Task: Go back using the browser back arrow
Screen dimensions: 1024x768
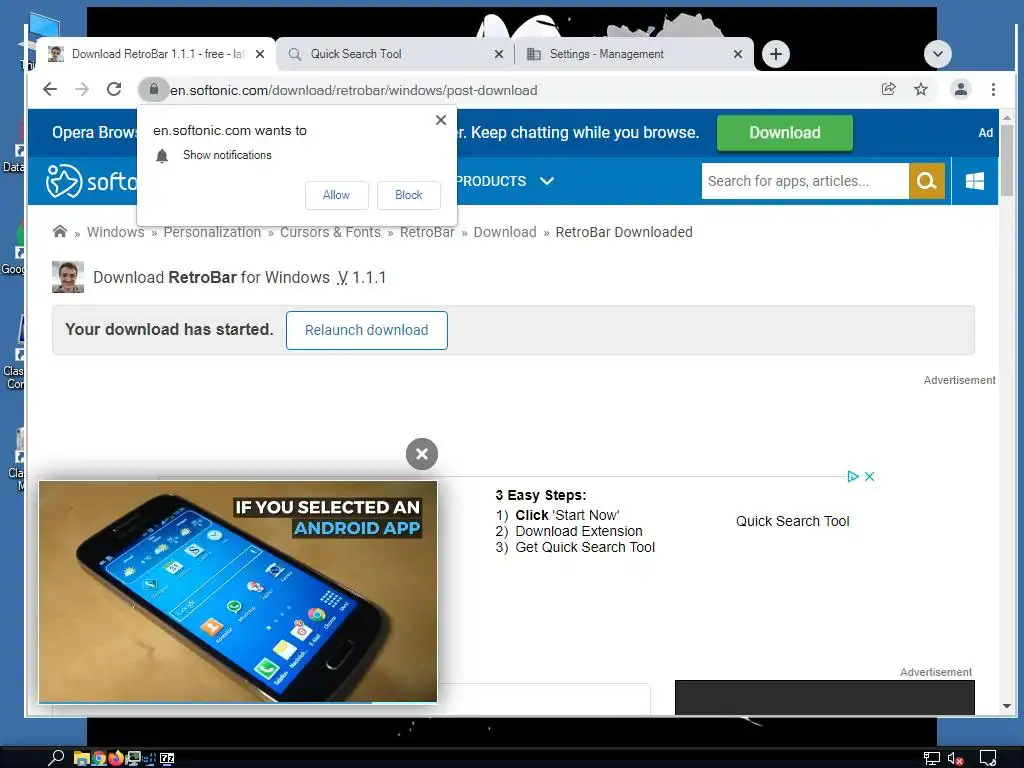Action: tap(50, 89)
